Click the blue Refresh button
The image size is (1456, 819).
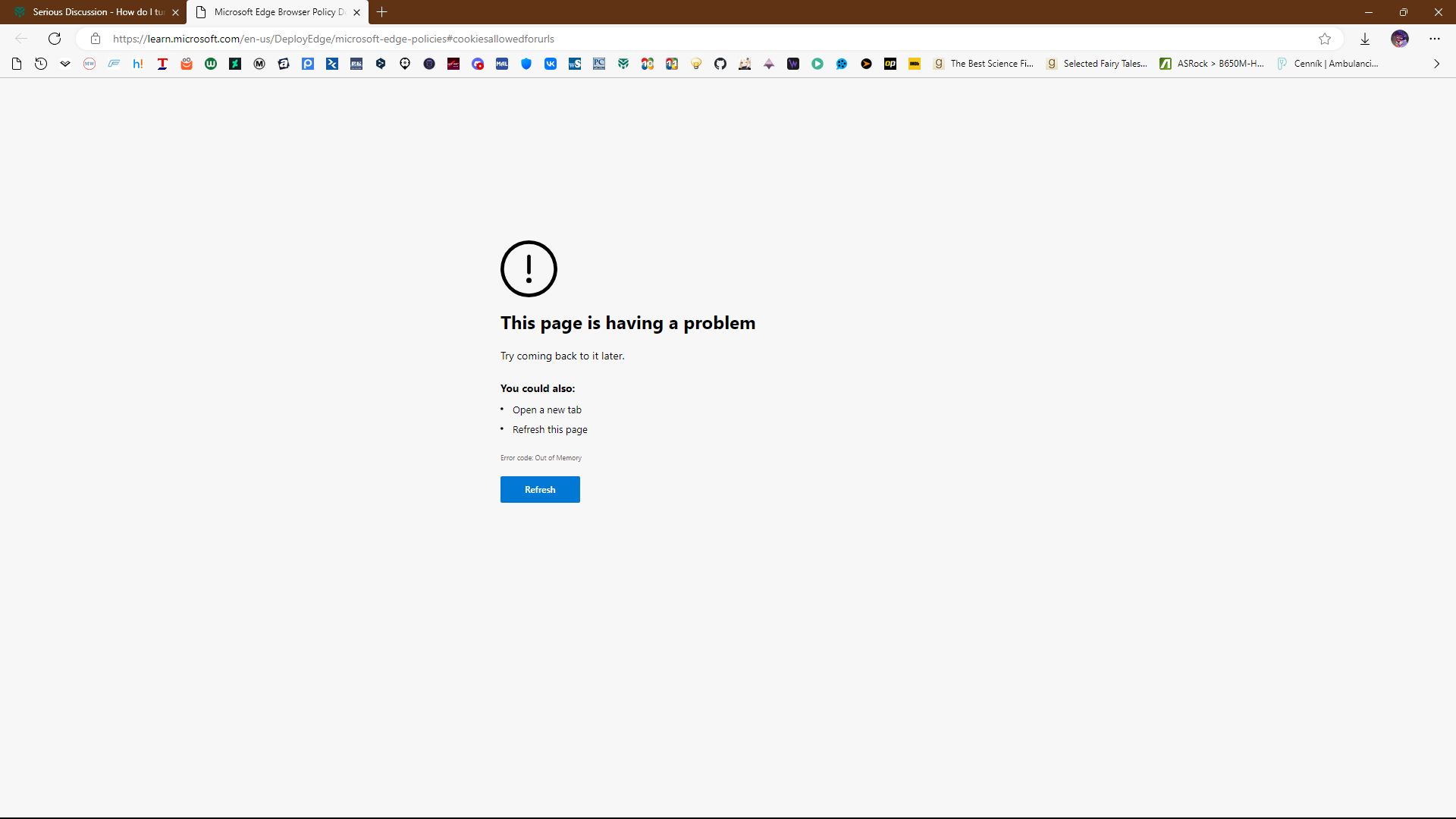click(x=540, y=490)
